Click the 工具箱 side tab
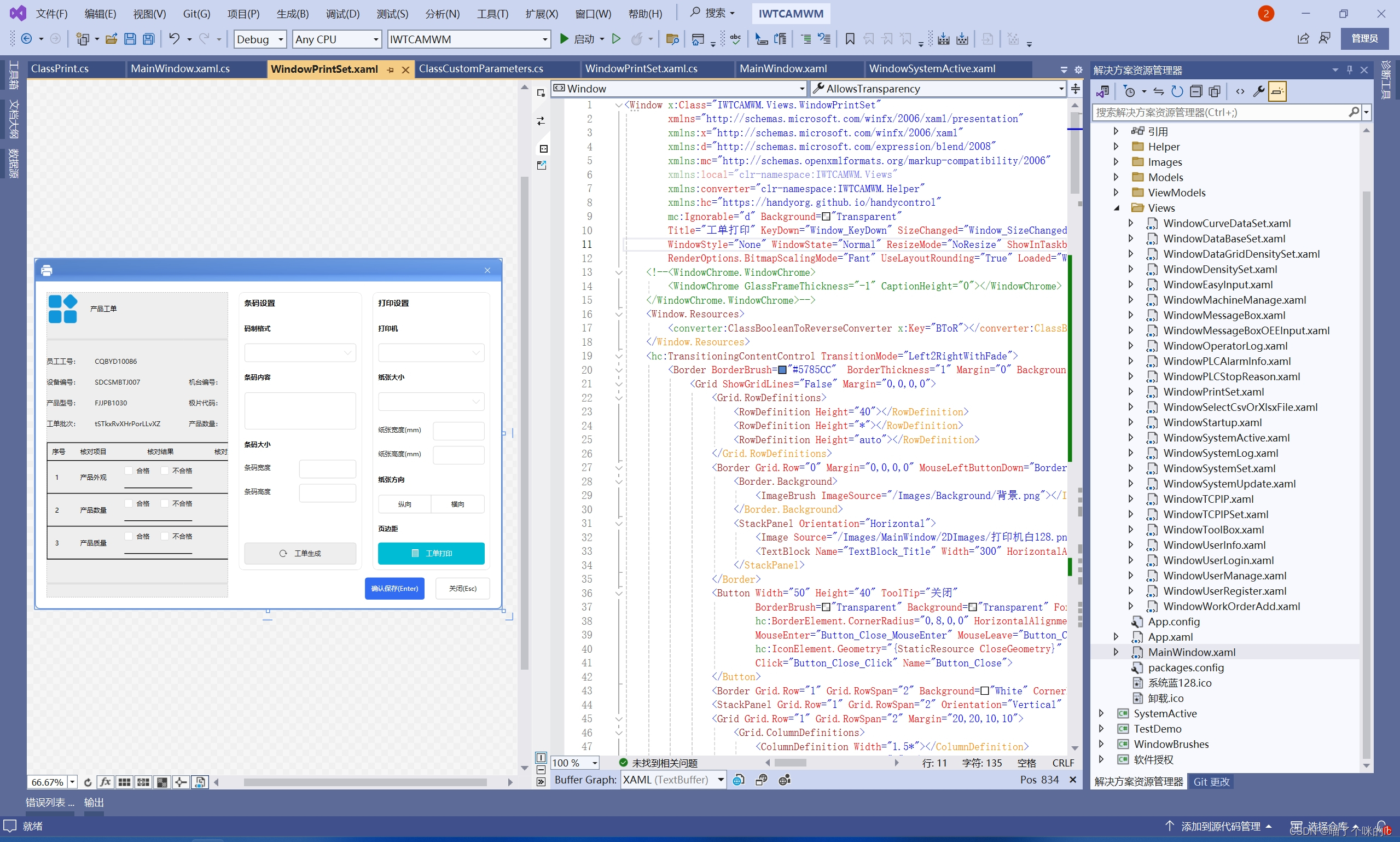The image size is (1400, 842). [13, 74]
